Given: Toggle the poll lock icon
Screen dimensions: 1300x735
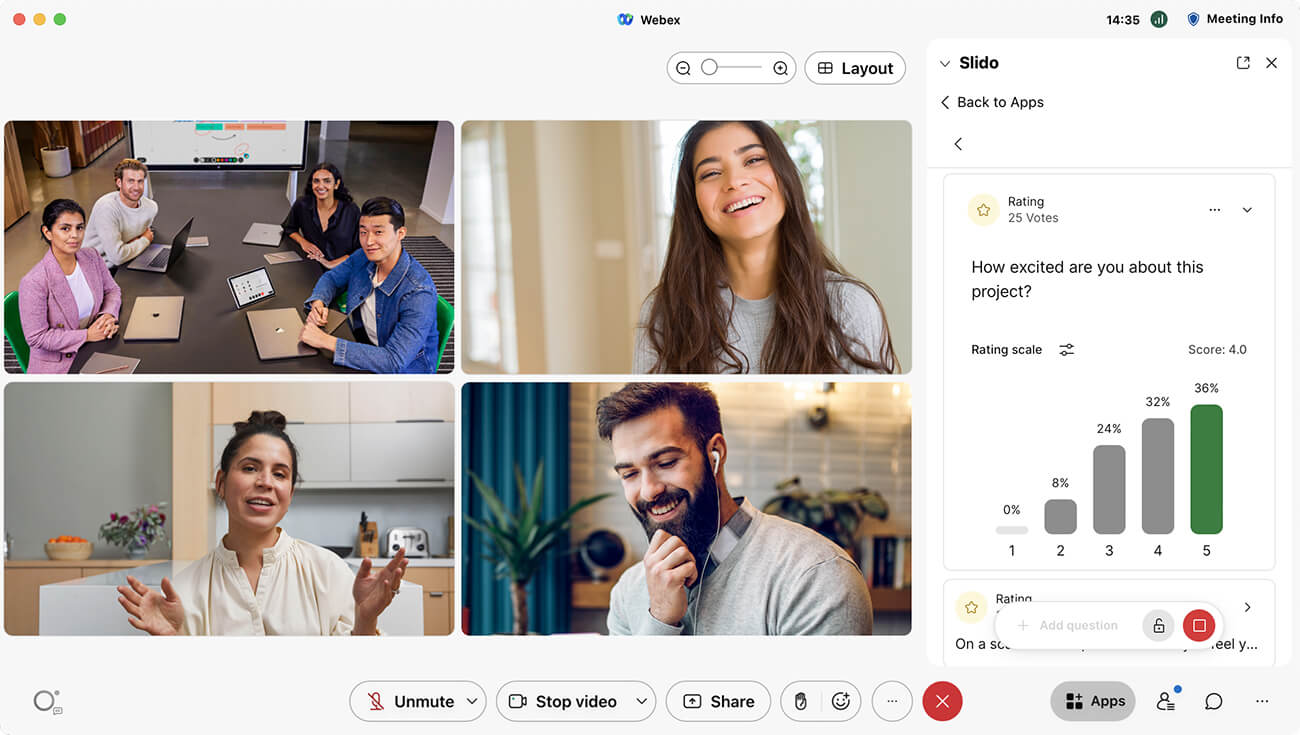Looking at the screenshot, I should pyautogui.click(x=1158, y=626).
